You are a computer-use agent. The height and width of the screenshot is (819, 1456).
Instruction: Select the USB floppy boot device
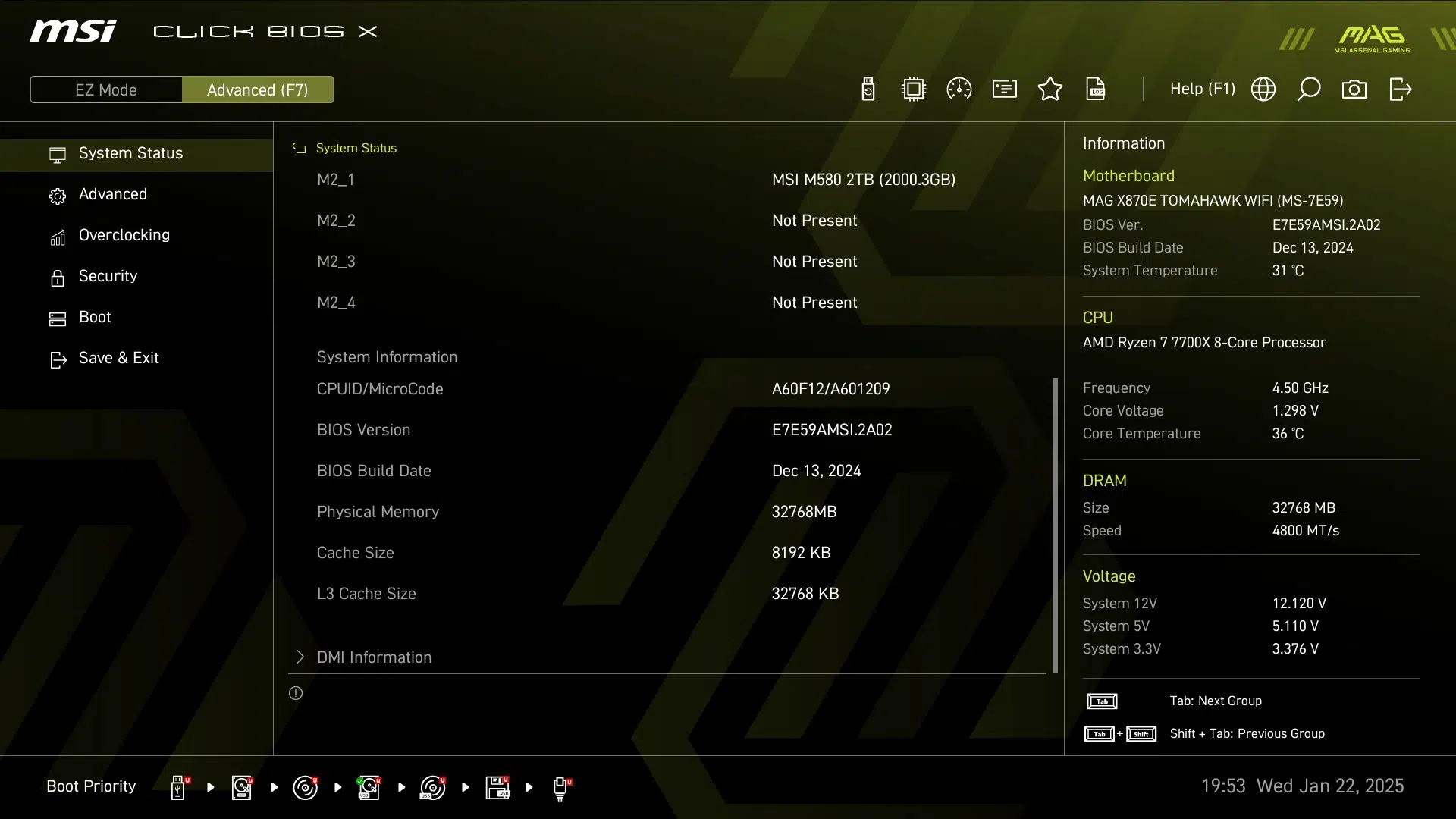(497, 787)
